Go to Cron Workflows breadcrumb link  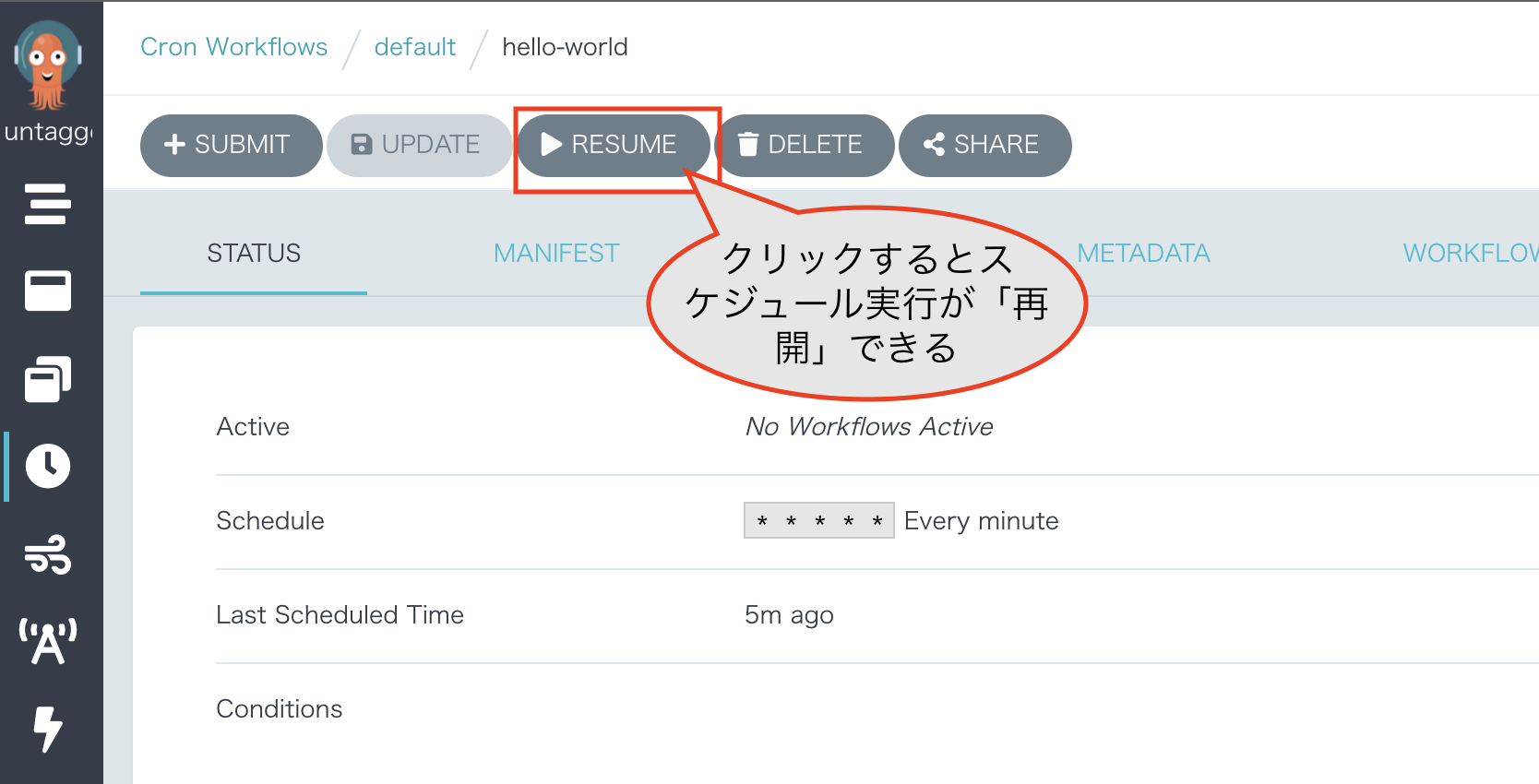tap(233, 47)
